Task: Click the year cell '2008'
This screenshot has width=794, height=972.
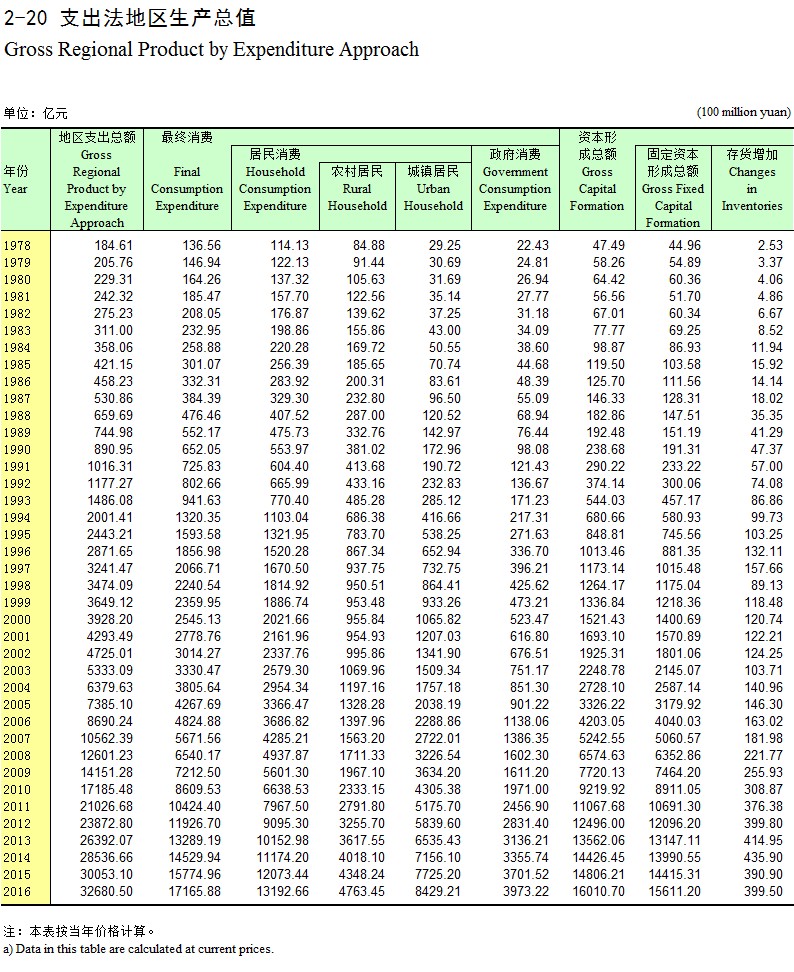Action: (x=17, y=756)
